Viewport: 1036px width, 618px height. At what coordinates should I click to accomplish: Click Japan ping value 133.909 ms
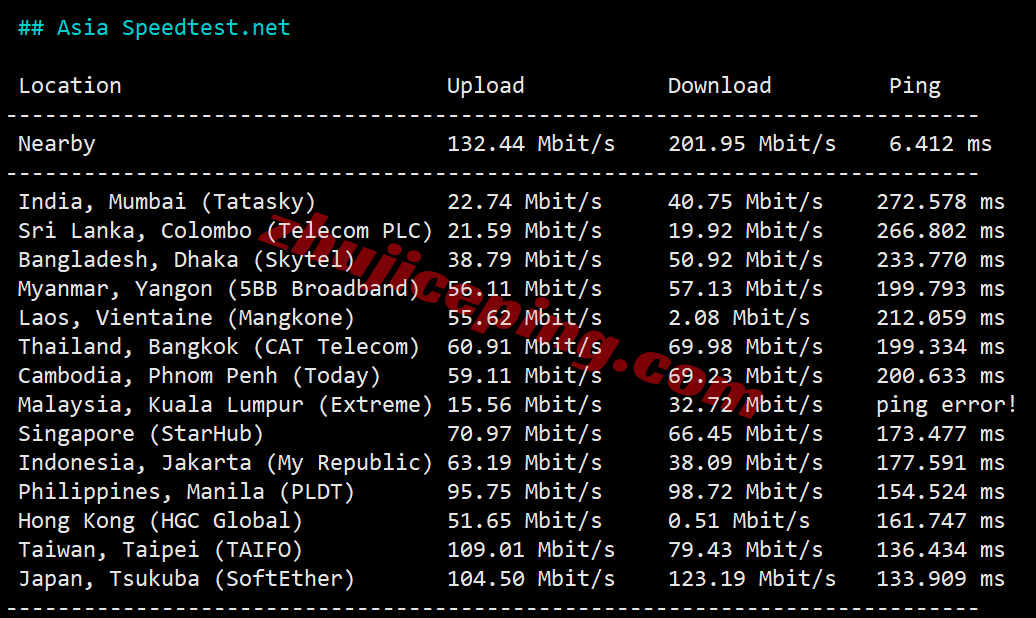point(940,580)
